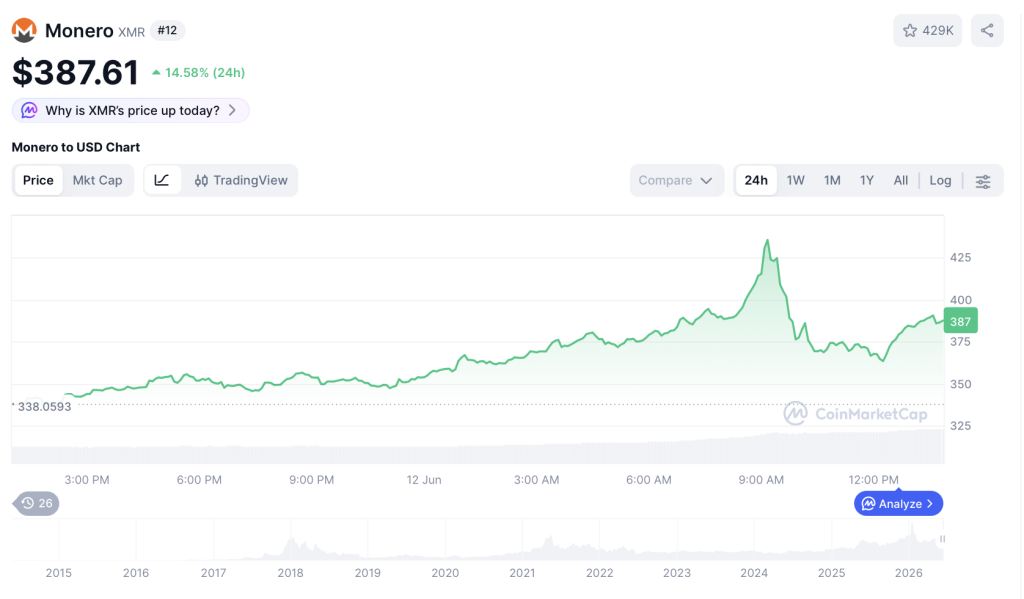The image size is (1024, 599).
Task: Expand the Compare dropdown
Action: pyautogui.click(x=677, y=180)
